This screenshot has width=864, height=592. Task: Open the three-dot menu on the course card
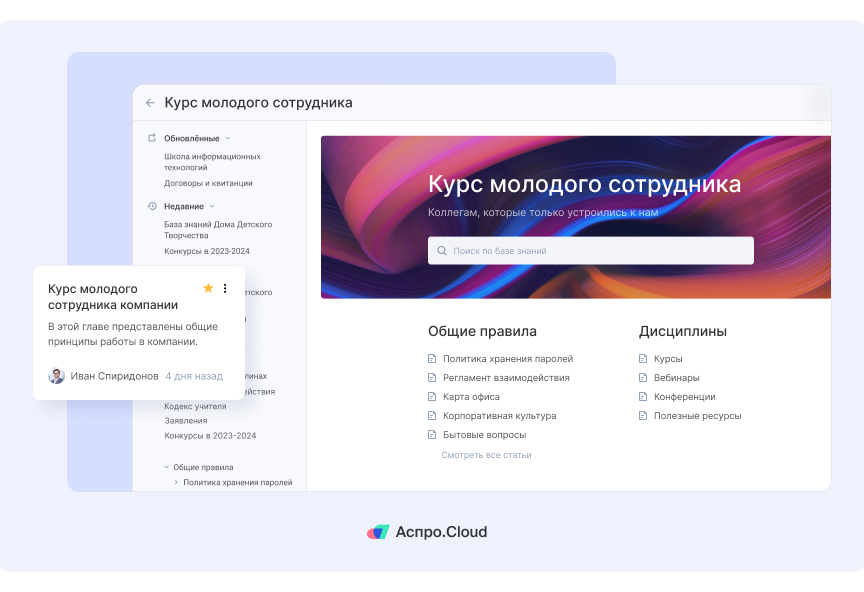pos(226,287)
